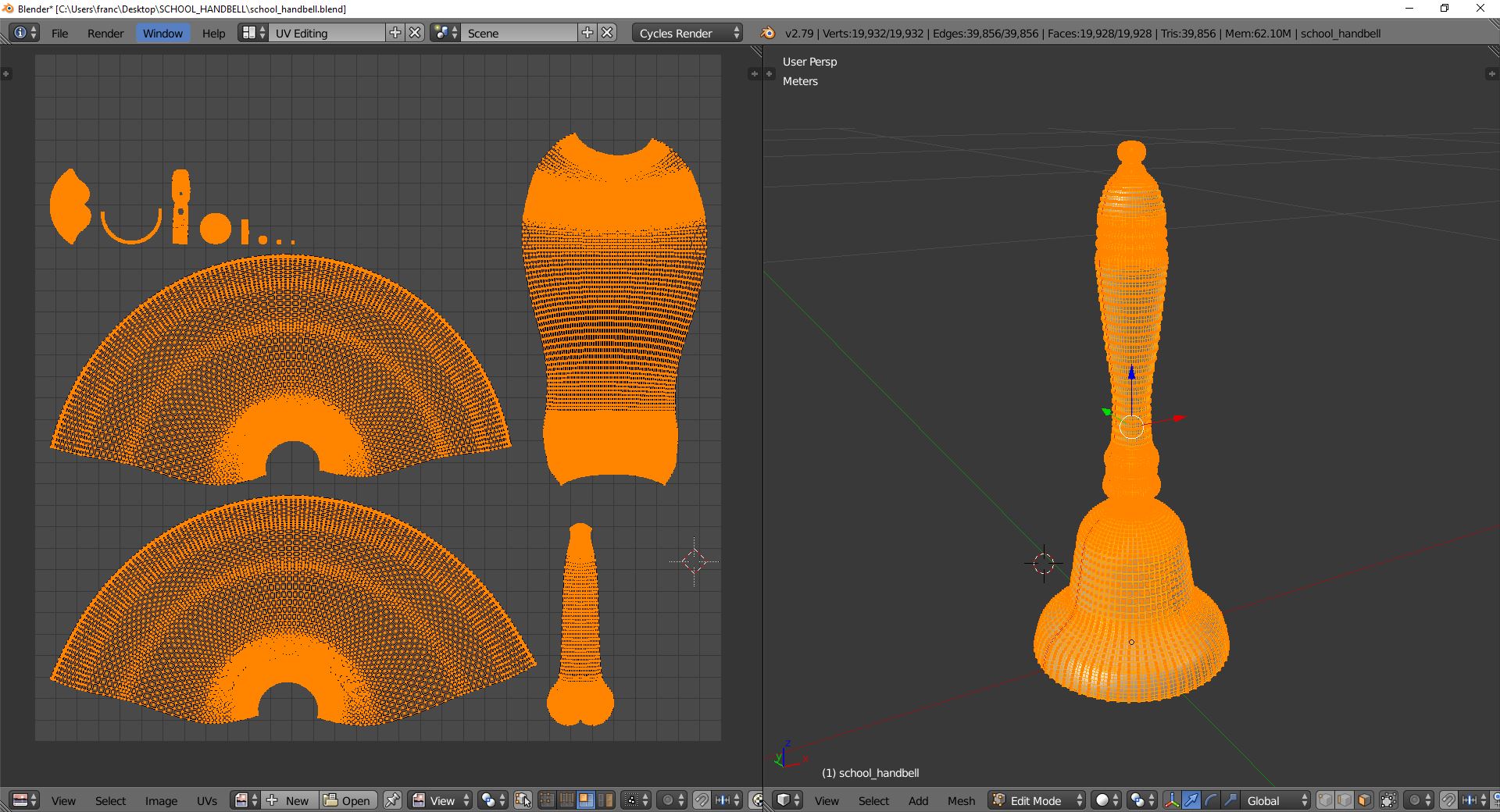Open the viewport shading sphere selector
The width and height of the screenshot is (1500, 812).
point(1106,800)
